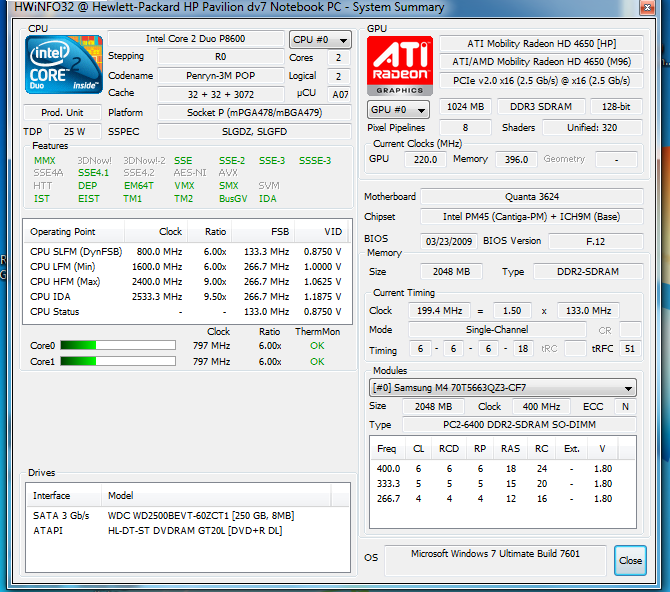Expand the Samsung M4 memory module dropdown
The image size is (670, 592).
pyautogui.click(x=502, y=388)
